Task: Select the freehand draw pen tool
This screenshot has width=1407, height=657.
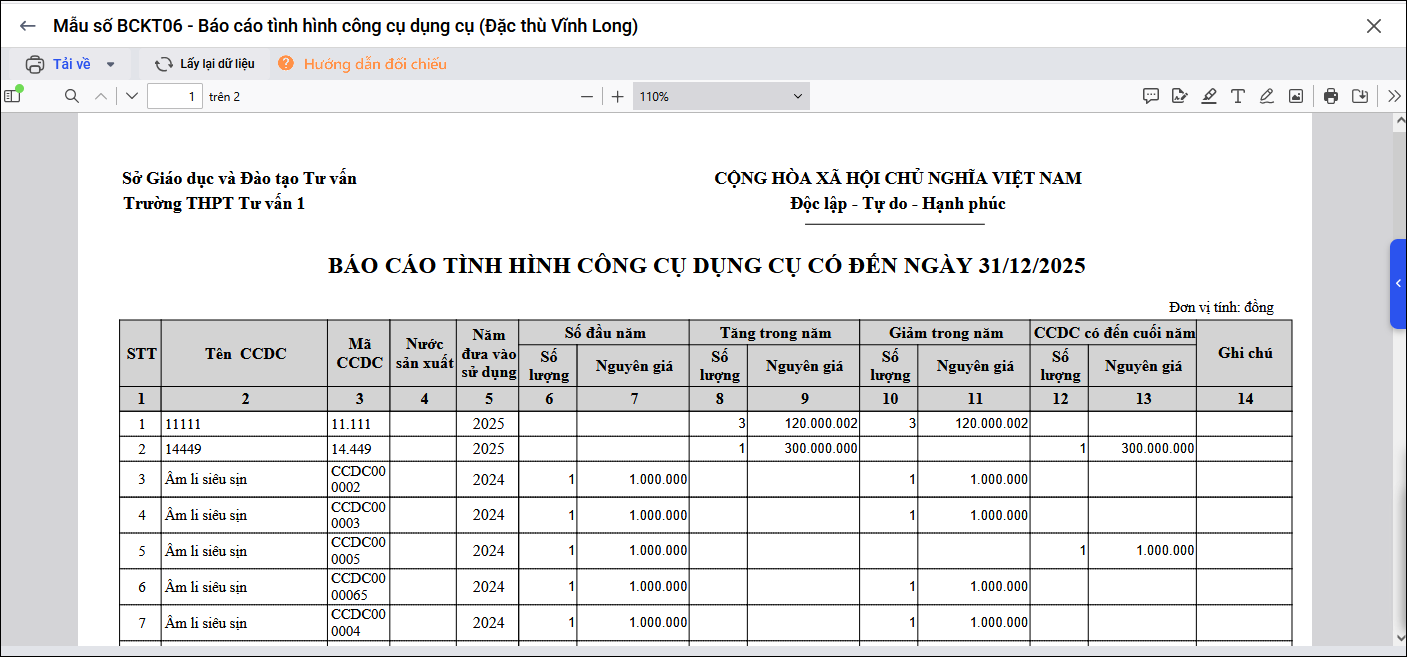Action: point(1267,96)
